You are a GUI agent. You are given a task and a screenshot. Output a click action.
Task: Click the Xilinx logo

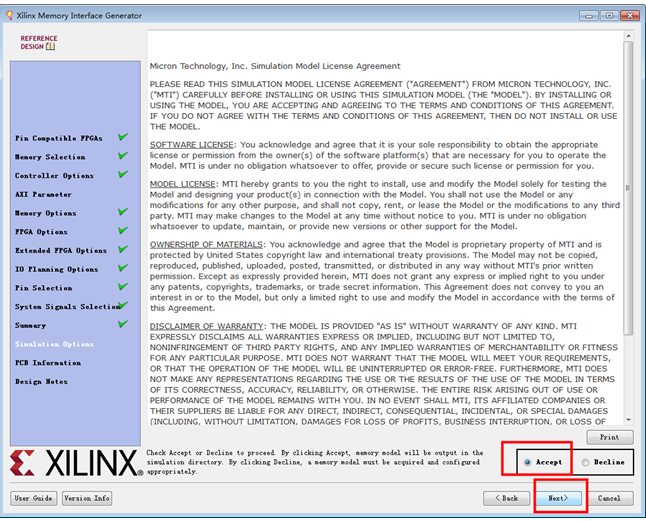(x=76, y=463)
